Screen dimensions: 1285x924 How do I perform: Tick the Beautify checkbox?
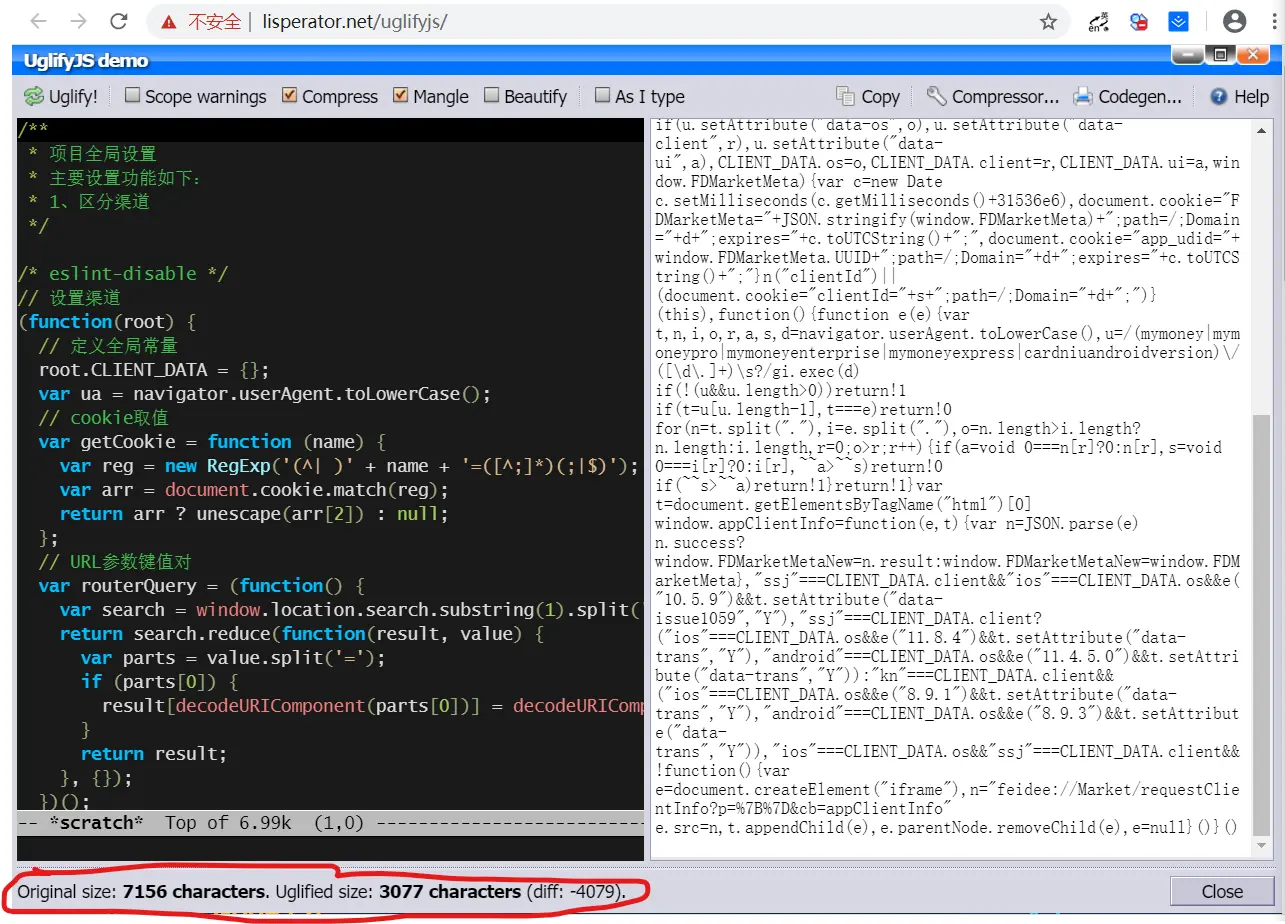492,95
